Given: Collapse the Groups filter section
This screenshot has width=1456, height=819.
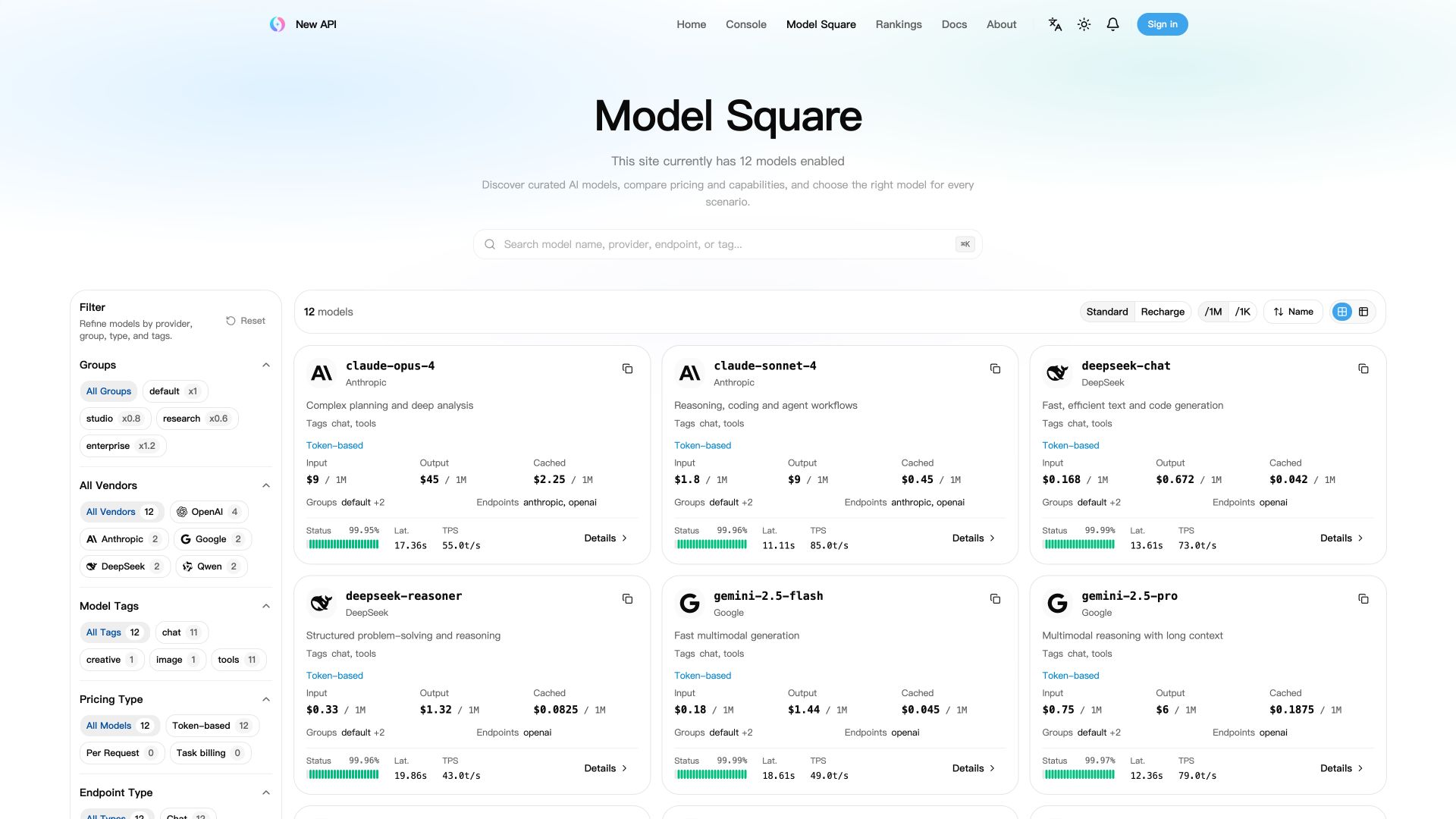Looking at the screenshot, I should coord(266,366).
